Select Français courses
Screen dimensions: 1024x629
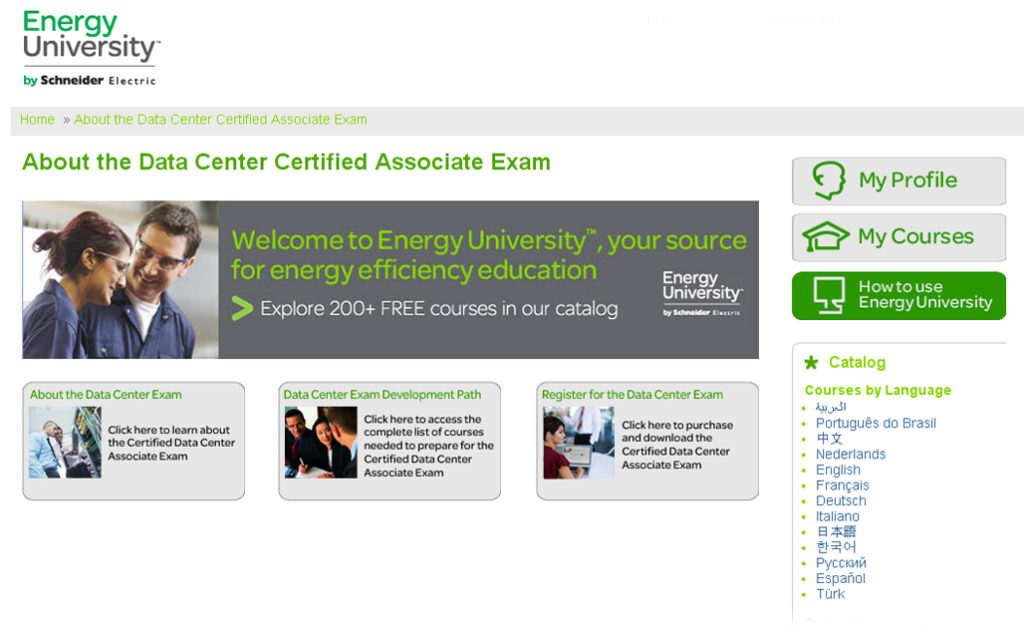click(x=842, y=485)
